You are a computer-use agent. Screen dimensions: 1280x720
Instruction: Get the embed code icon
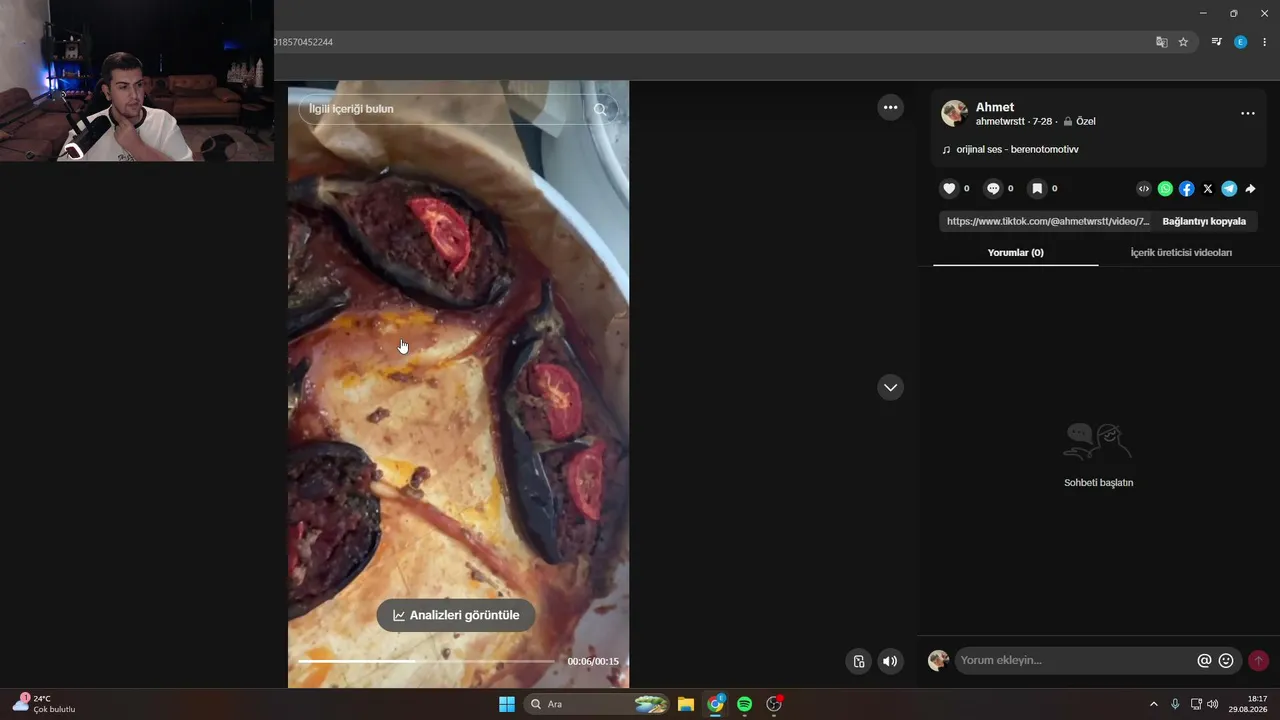click(x=1144, y=188)
